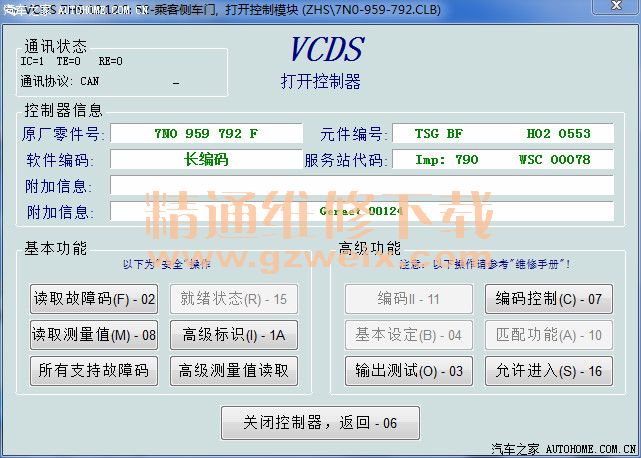Click 高级测量值读取 button
The image size is (641, 458).
(x=234, y=371)
